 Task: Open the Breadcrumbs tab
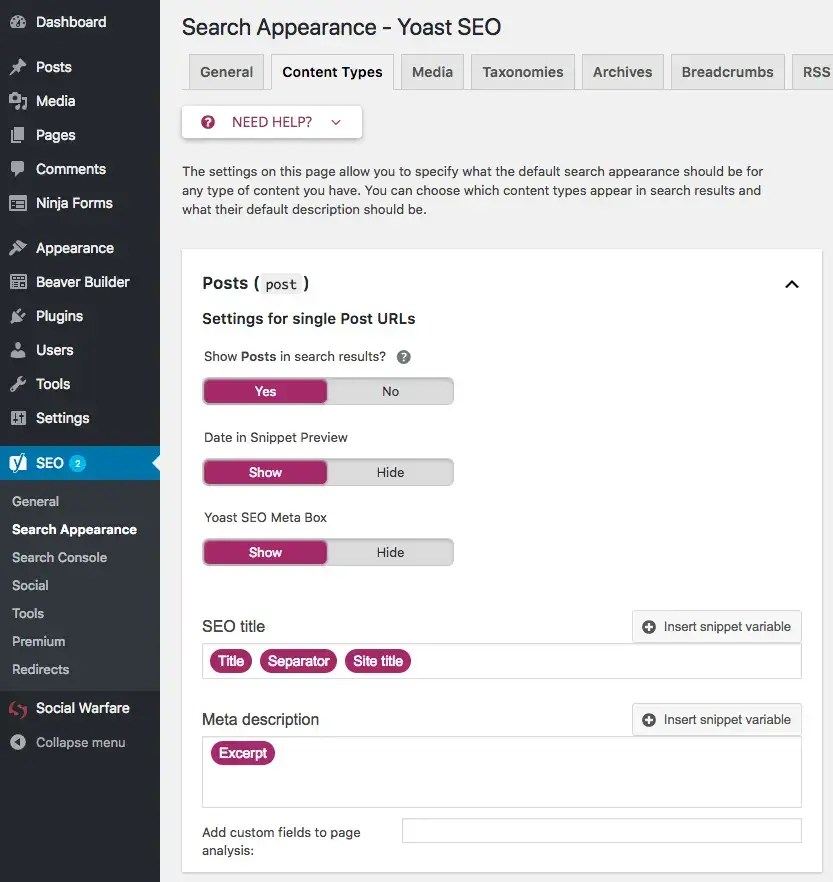point(727,72)
